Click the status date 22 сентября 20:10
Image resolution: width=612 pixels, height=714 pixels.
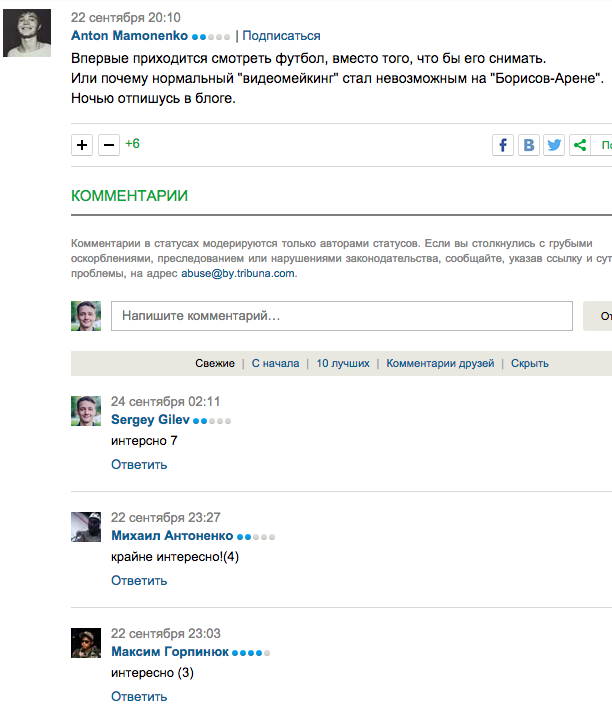tap(126, 17)
